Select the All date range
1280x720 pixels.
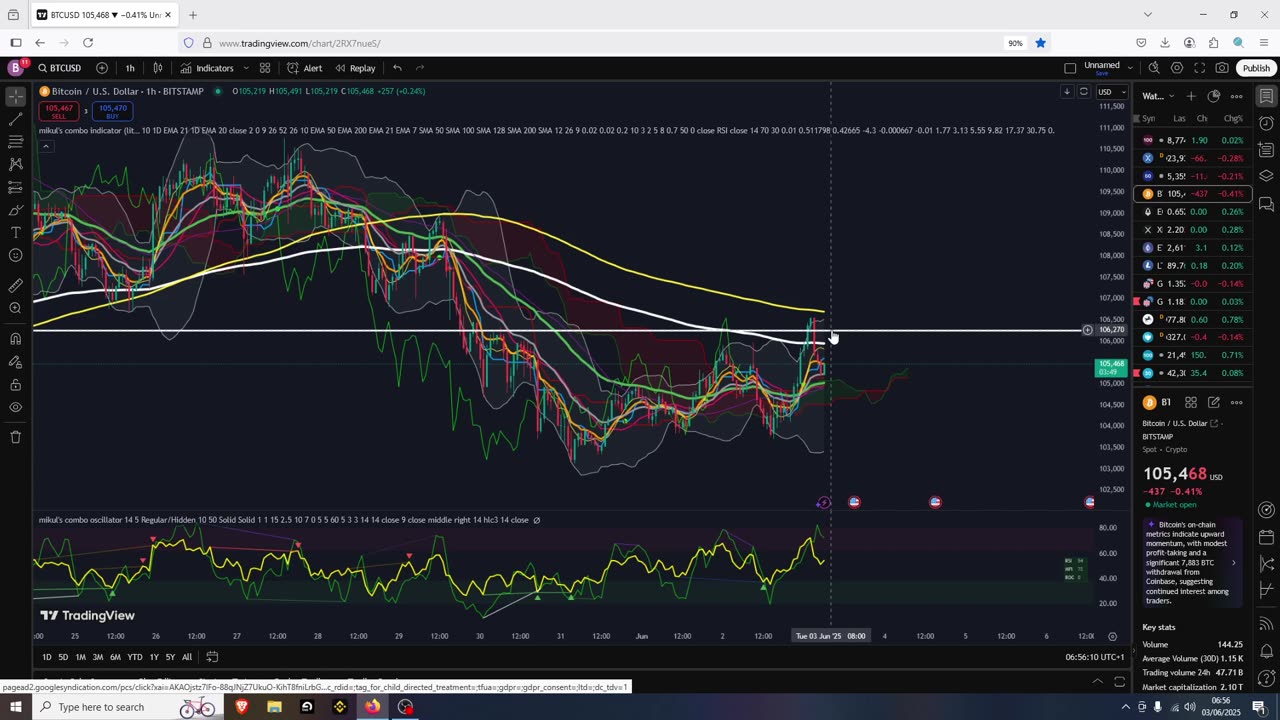point(187,657)
